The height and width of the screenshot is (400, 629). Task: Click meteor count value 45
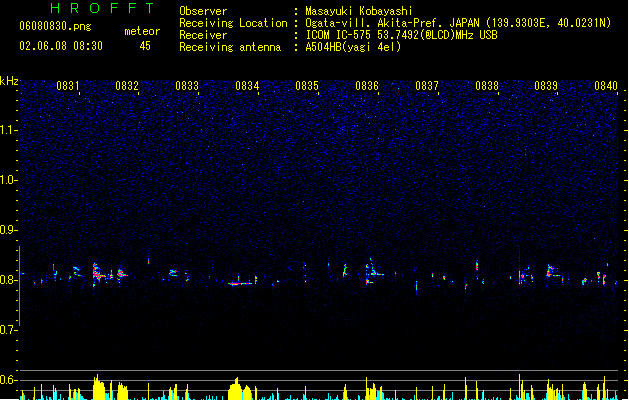coord(145,46)
